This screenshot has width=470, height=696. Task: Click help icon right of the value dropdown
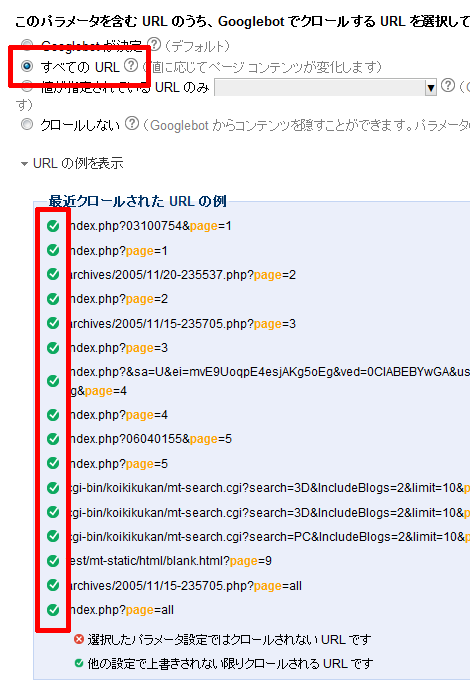point(448,85)
